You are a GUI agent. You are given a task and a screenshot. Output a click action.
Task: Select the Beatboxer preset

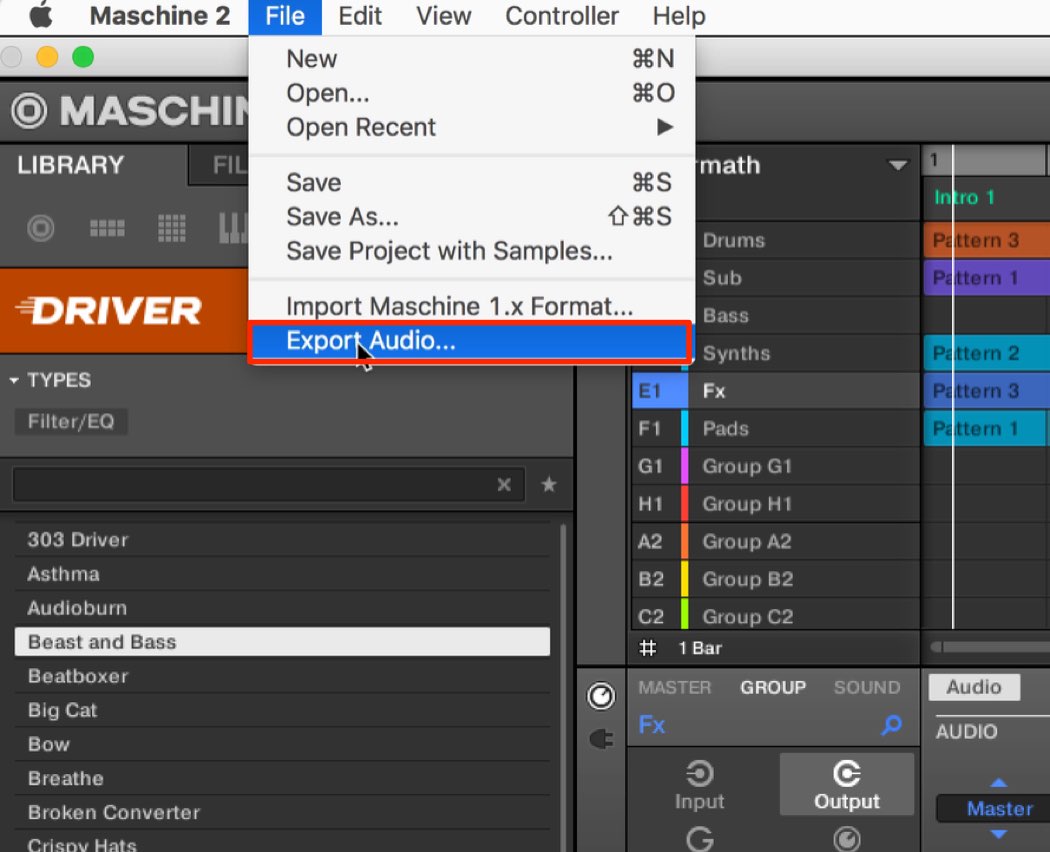tap(282, 677)
